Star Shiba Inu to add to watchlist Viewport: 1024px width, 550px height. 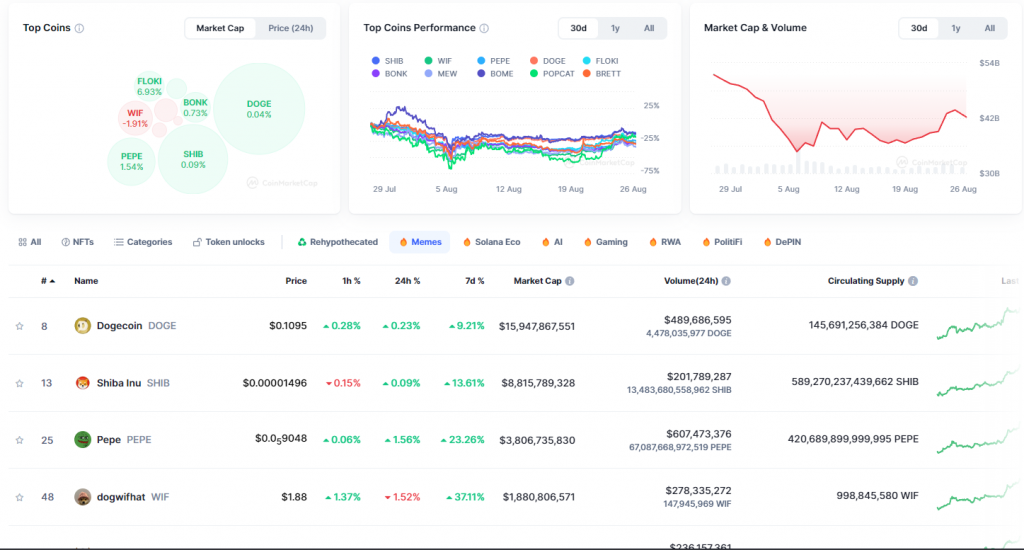coord(20,383)
